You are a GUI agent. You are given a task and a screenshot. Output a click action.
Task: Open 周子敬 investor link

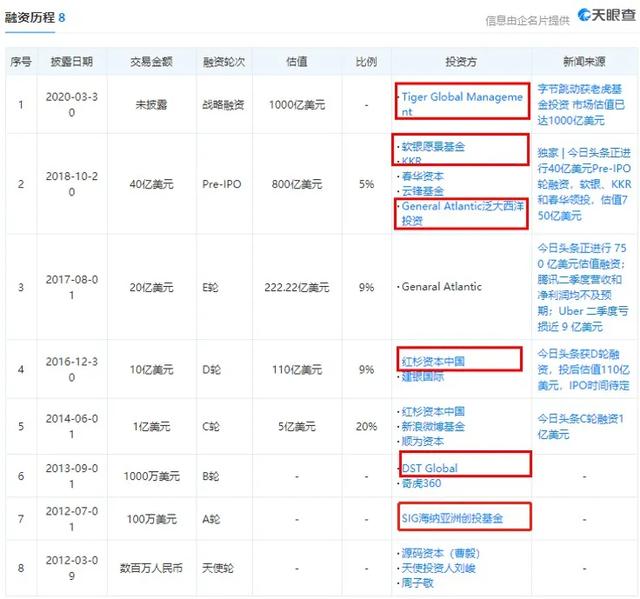(x=417, y=583)
